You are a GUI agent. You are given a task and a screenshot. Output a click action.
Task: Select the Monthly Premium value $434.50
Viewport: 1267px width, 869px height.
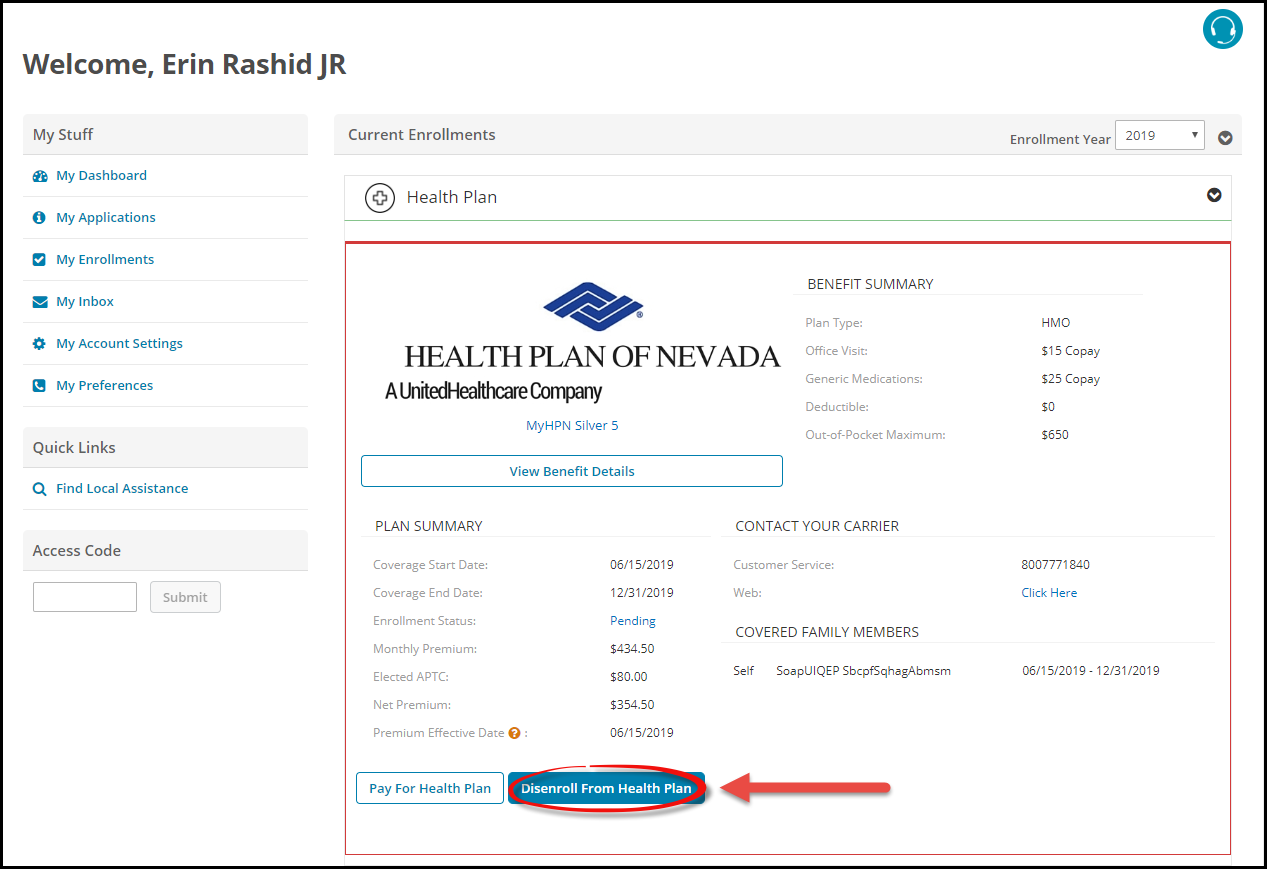point(632,649)
